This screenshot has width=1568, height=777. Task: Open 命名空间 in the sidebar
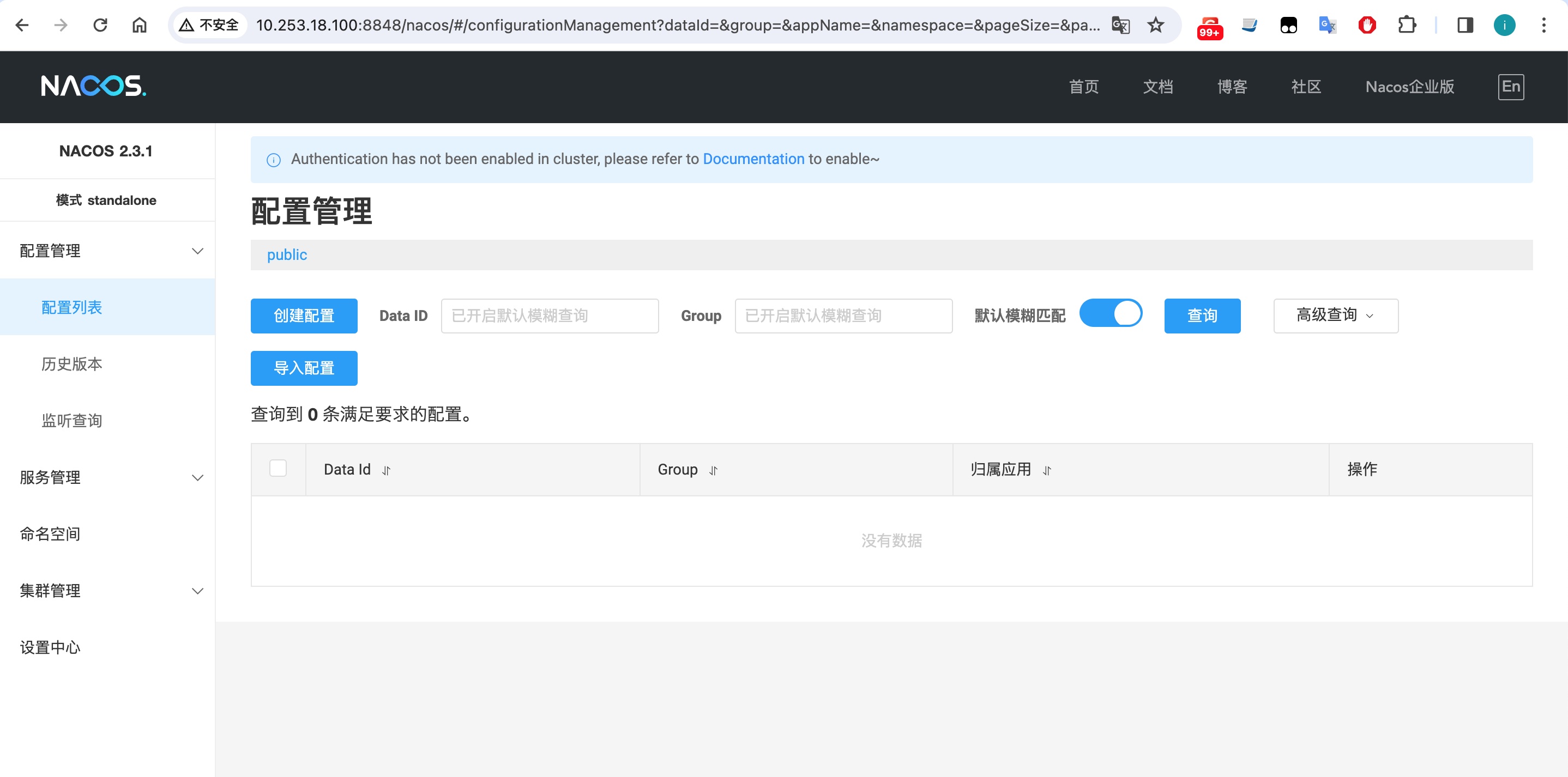[50, 533]
